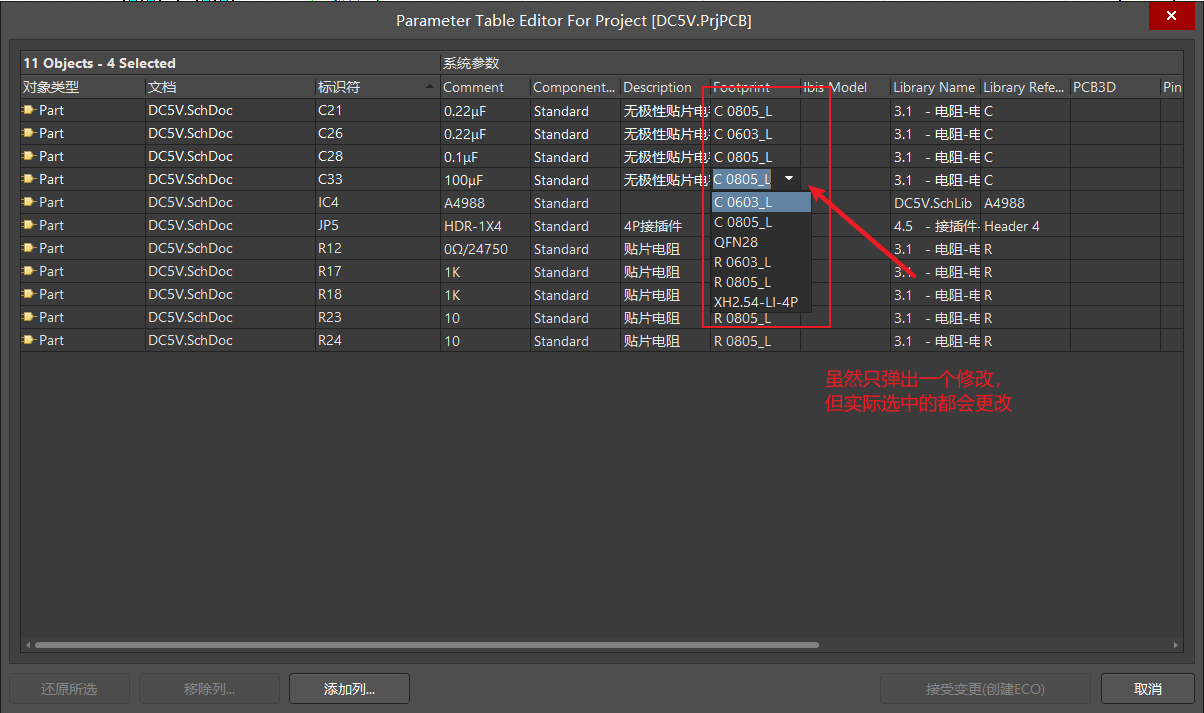1204x713 pixels.
Task: Click the Ibis Model column header
Action: [845, 87]
